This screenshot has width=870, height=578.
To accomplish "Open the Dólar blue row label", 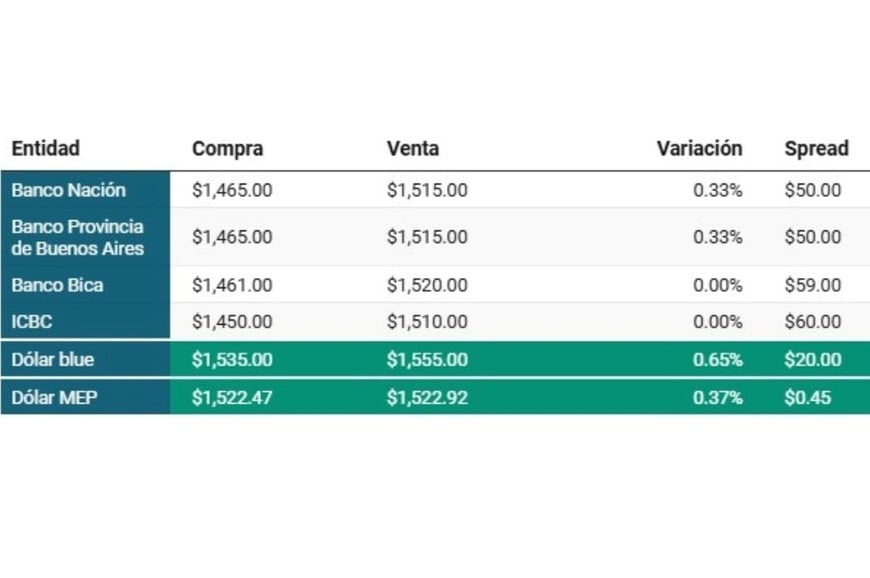I will (53, 359).
